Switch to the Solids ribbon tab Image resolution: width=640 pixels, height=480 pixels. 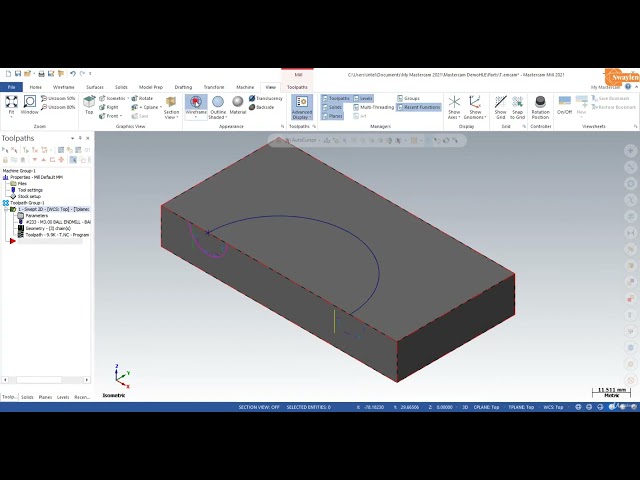(121, 87)
